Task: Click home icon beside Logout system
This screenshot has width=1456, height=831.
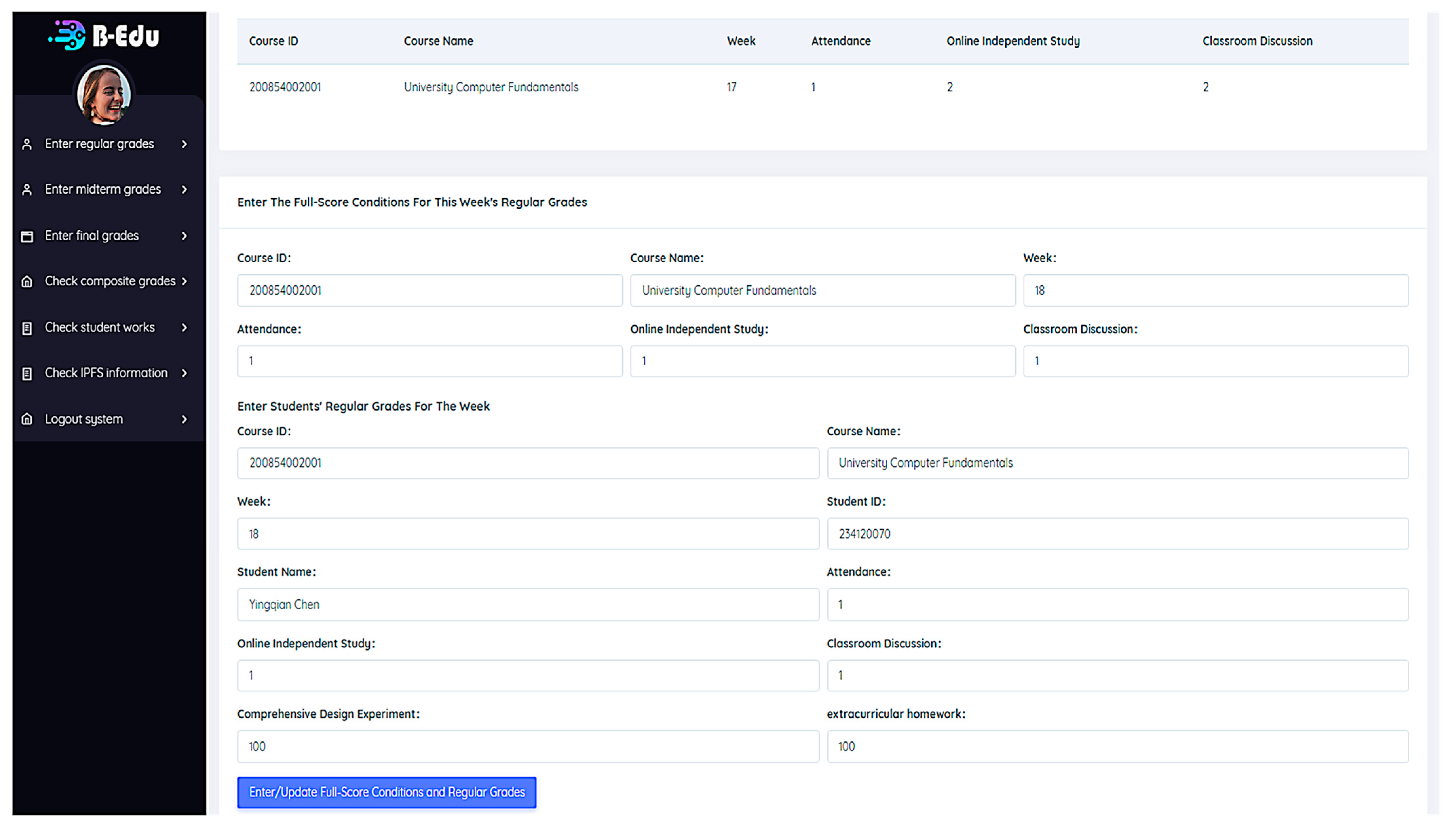Action: tap(27, 419)
